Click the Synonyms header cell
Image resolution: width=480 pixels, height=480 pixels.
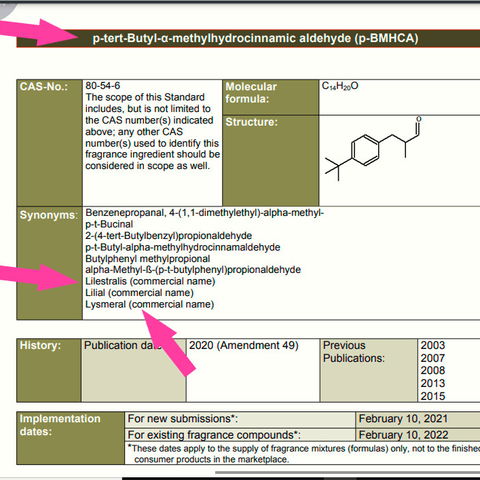click(49, 263)
